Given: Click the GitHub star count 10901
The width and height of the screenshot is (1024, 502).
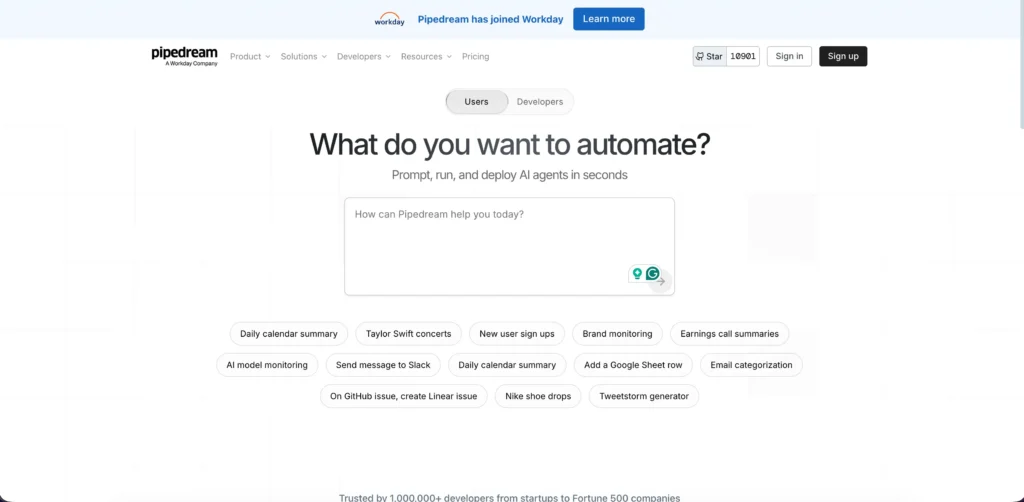Looking at the screenshot, I should click(x=743, y=57).
